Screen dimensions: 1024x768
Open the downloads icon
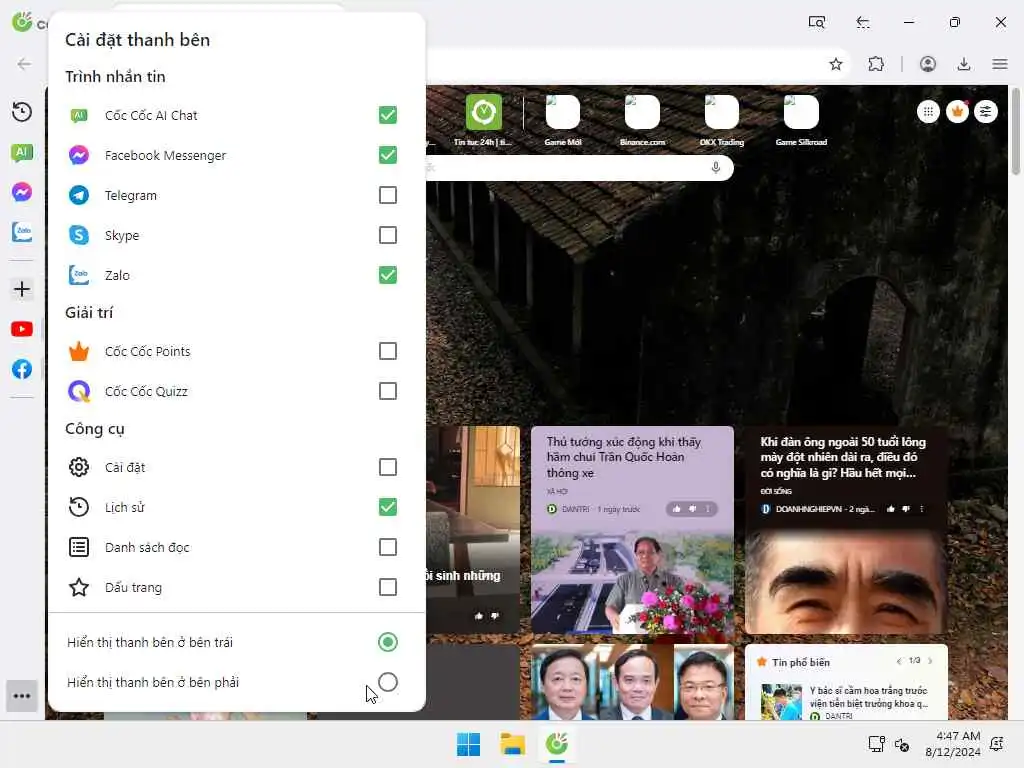tap(964, 64)
